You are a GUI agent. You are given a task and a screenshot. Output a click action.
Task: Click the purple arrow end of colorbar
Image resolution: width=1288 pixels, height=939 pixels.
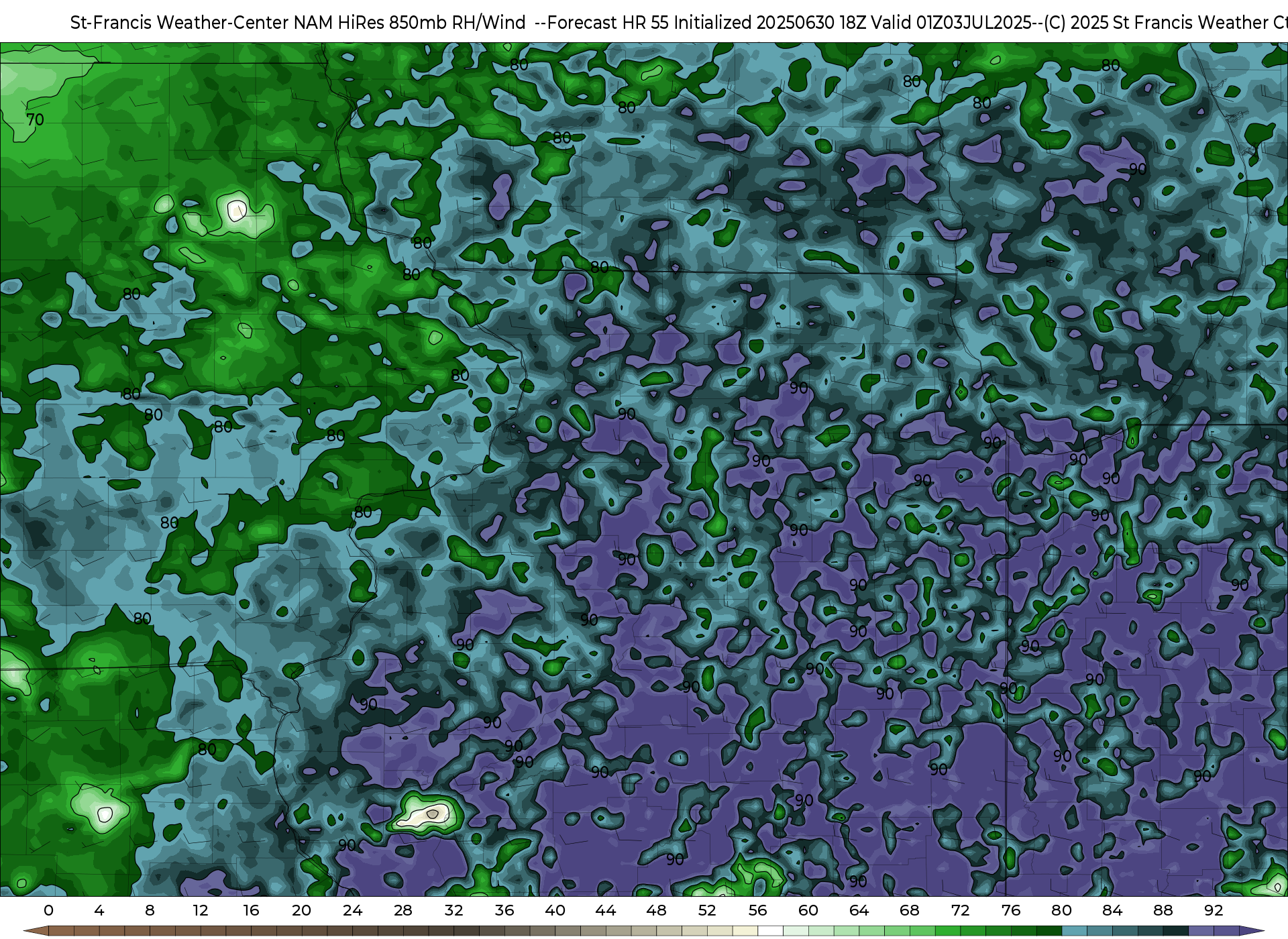[x=1252, y=931]
